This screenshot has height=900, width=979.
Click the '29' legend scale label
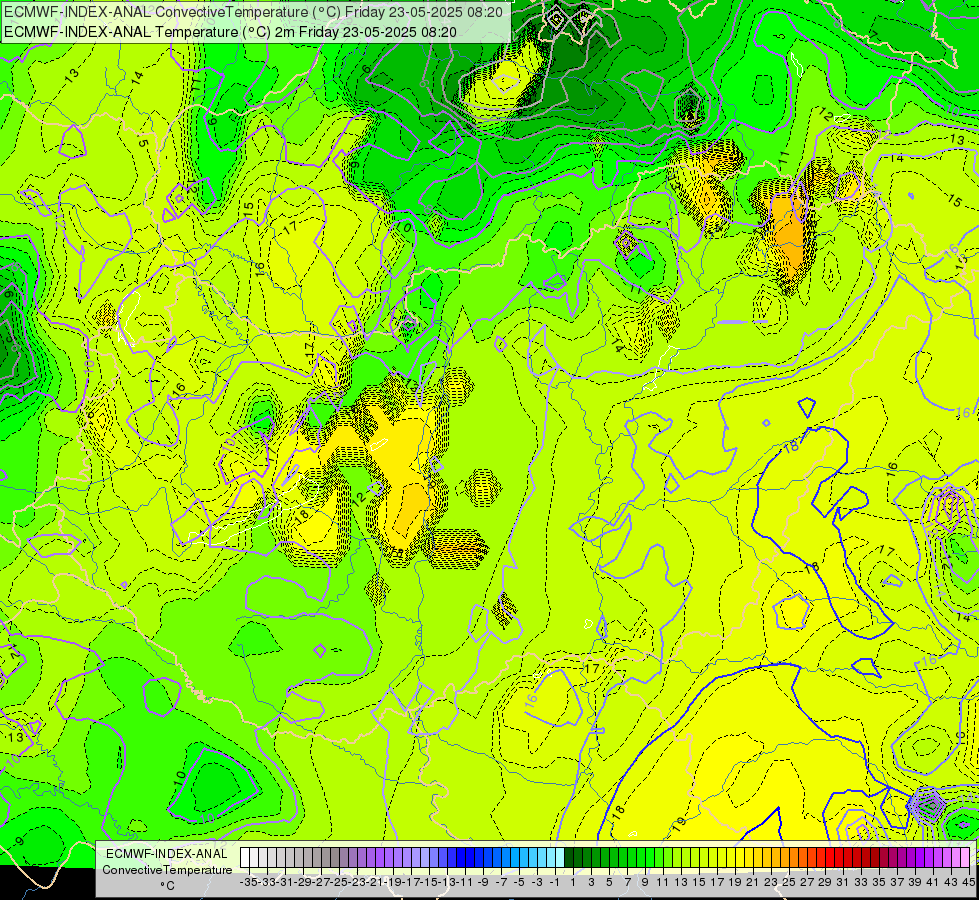pos(825,883)
